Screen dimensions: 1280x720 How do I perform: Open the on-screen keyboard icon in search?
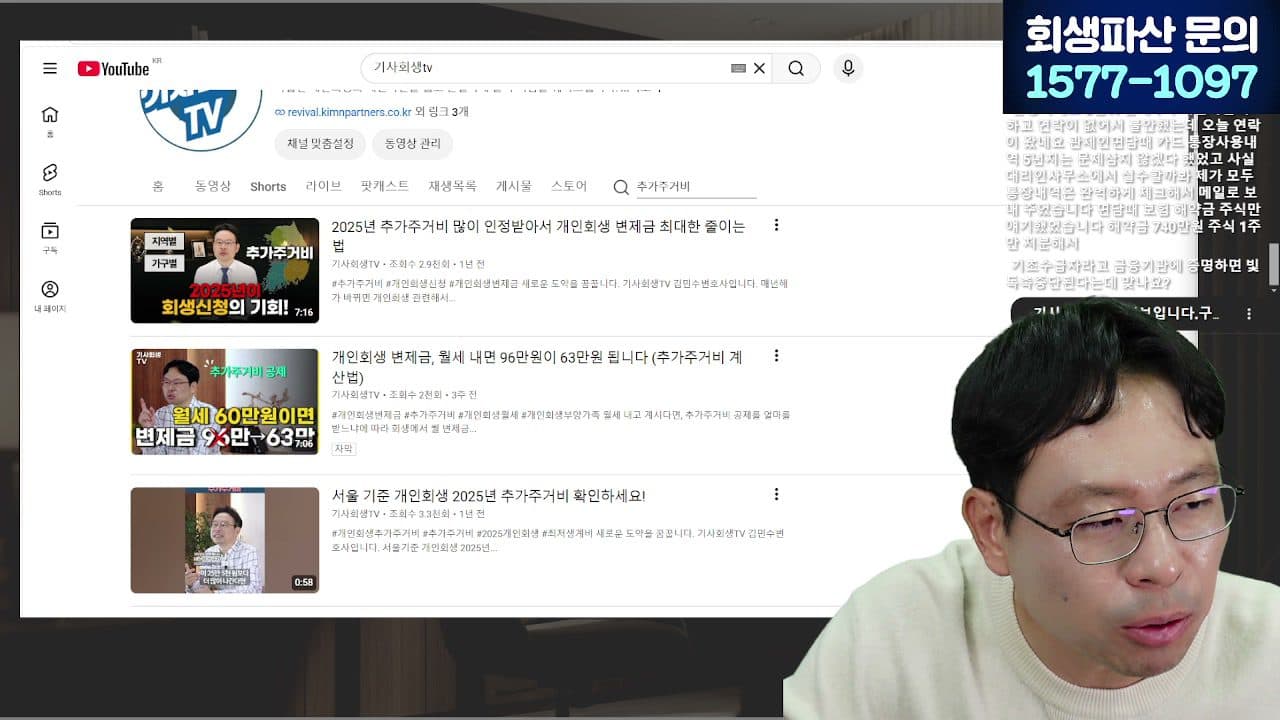pos(738,68)
